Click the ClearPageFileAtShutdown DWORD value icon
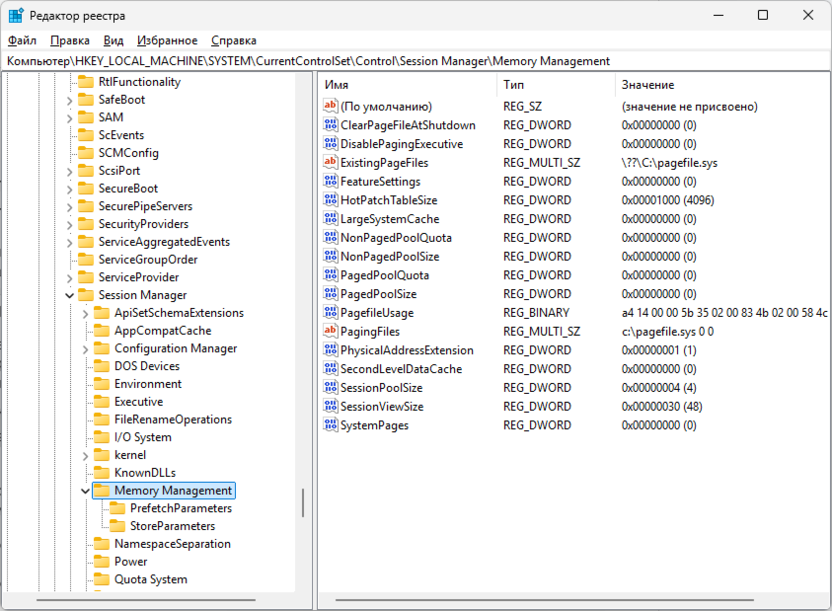This screenshot has height=611, width=832. coord(330,125)
